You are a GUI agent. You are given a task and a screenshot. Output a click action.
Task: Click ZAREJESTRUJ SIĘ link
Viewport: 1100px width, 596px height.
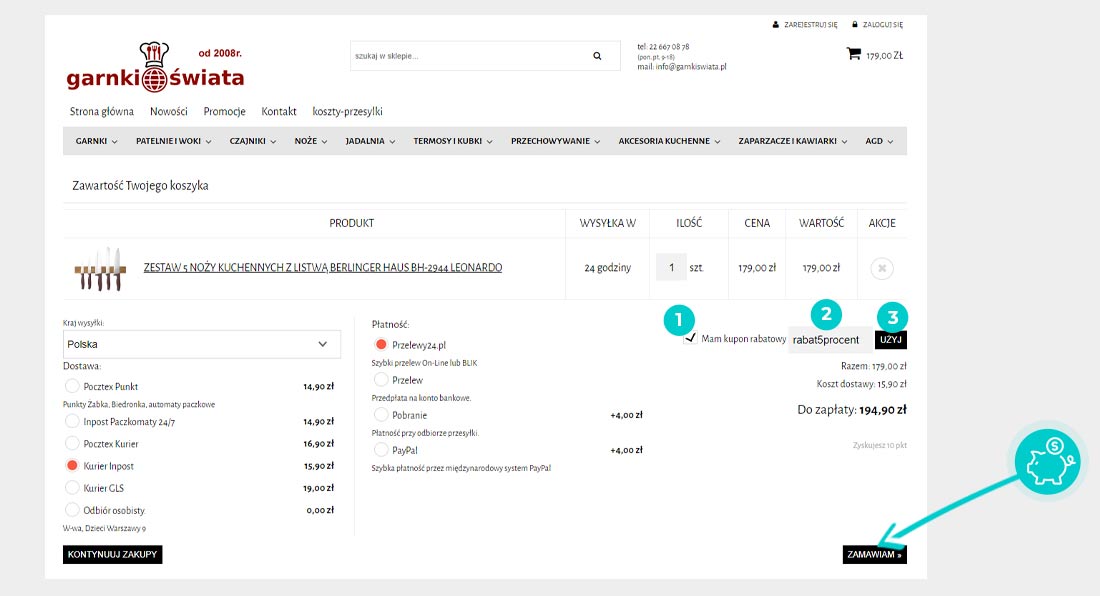tap(811, 25)
